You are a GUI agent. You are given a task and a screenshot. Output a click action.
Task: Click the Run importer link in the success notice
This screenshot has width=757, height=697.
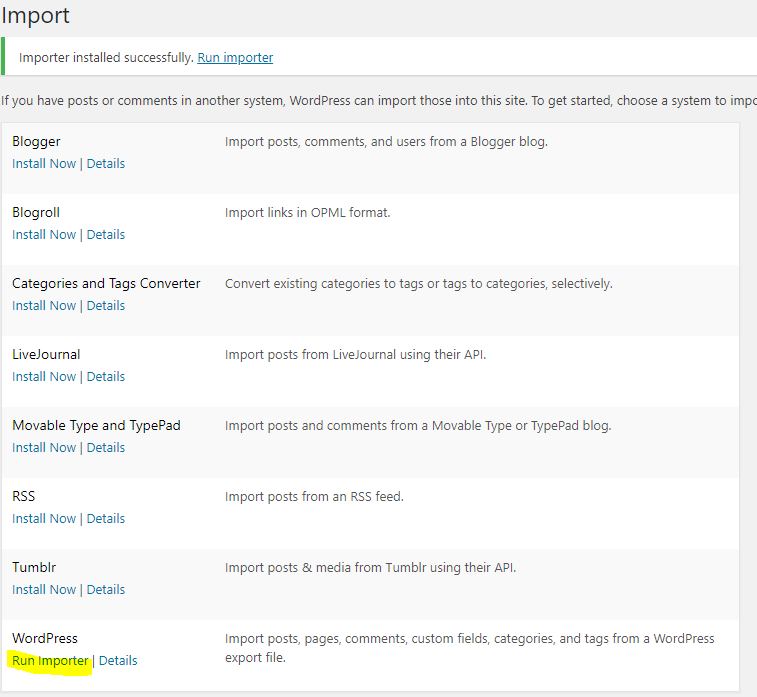coord(235,57)
